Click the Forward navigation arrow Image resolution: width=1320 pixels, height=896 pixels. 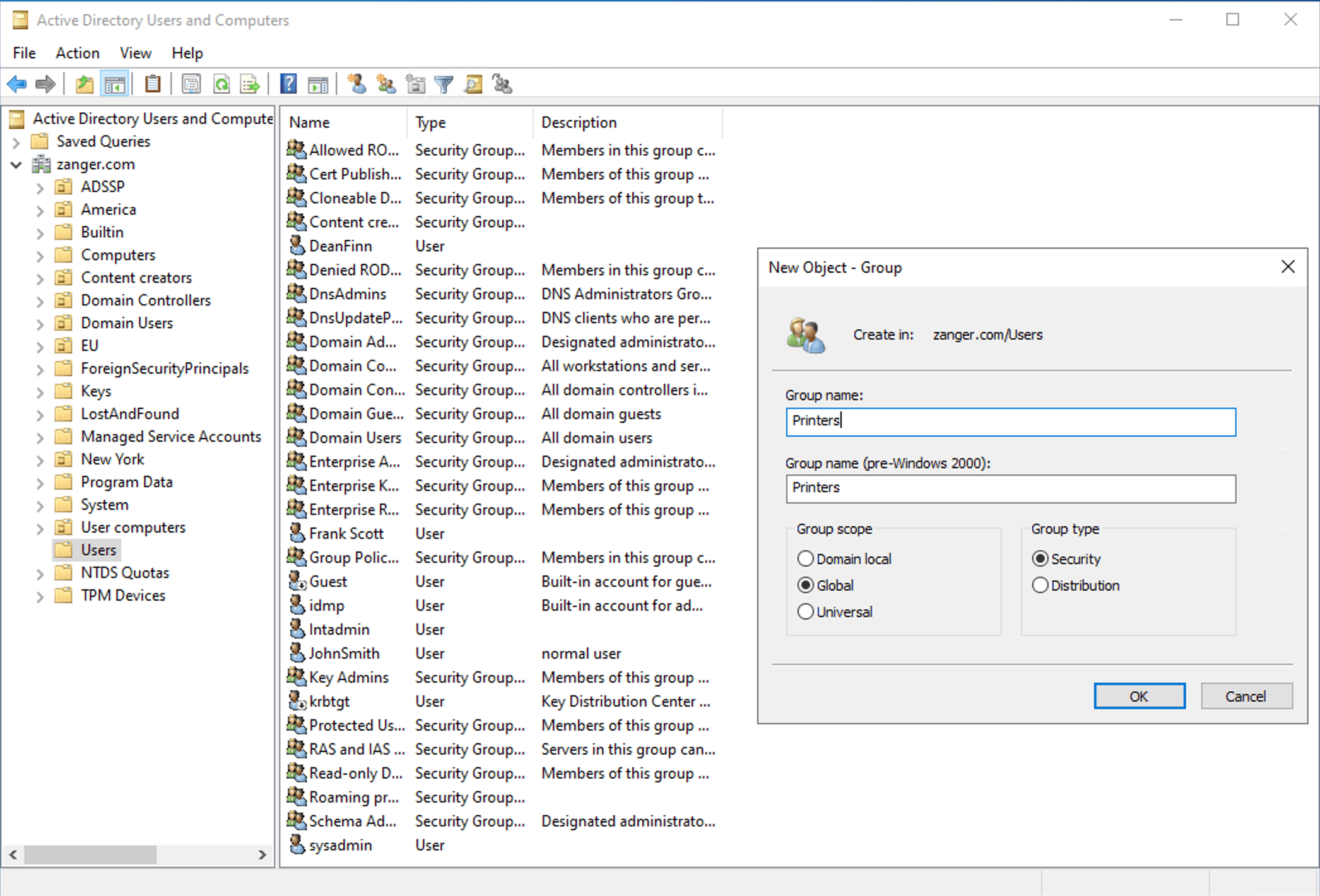[x=45, y=83]
